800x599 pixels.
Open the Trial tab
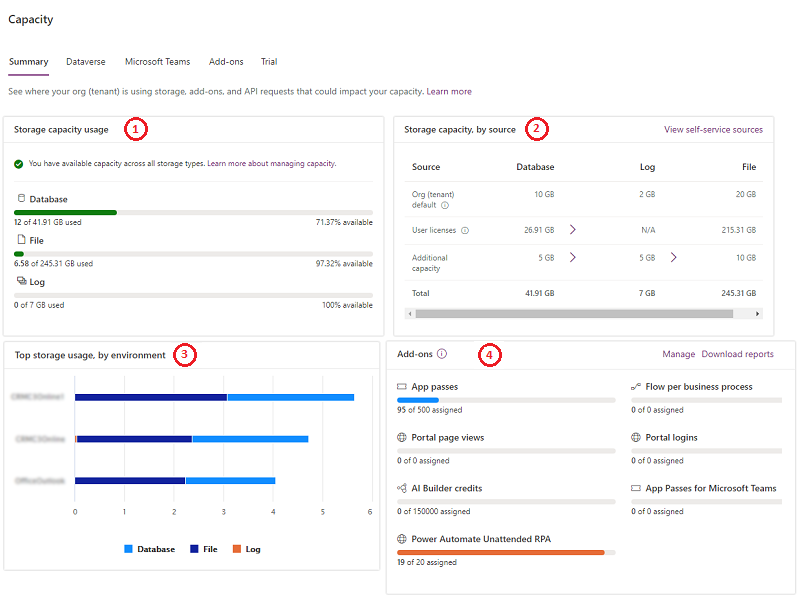(x=269, y=62)
